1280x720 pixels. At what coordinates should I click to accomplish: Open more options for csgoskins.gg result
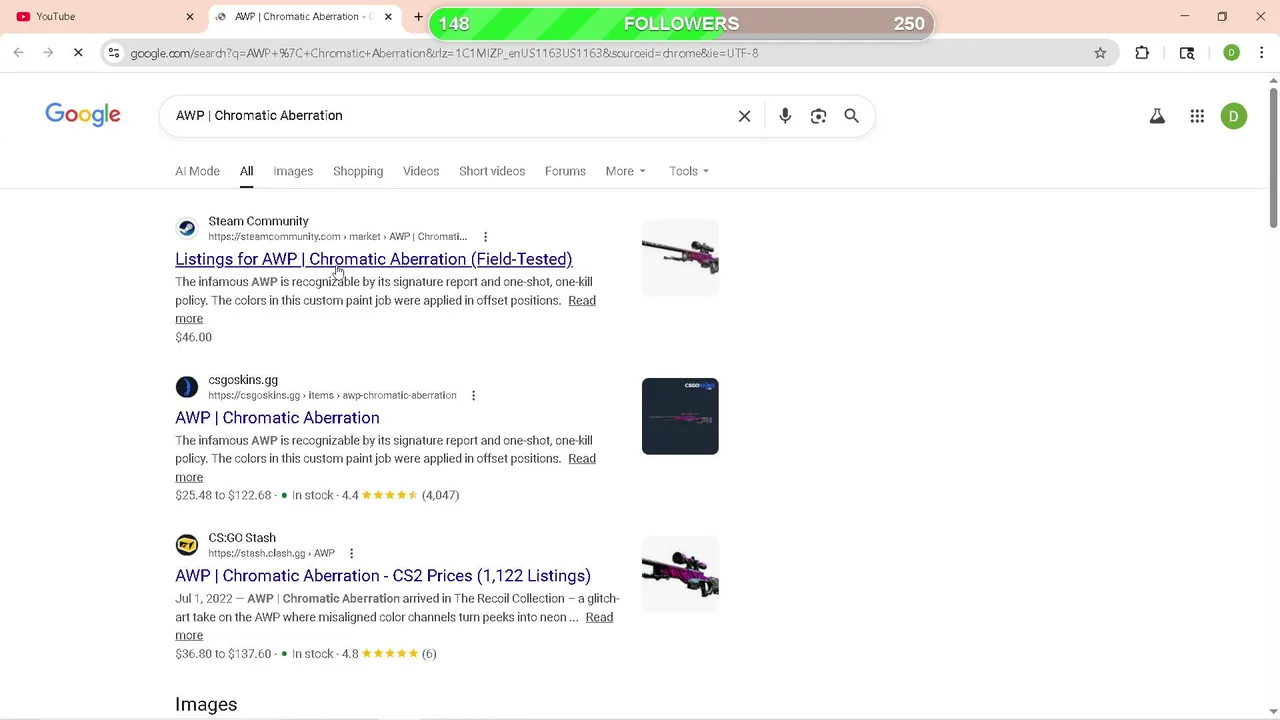473,395
